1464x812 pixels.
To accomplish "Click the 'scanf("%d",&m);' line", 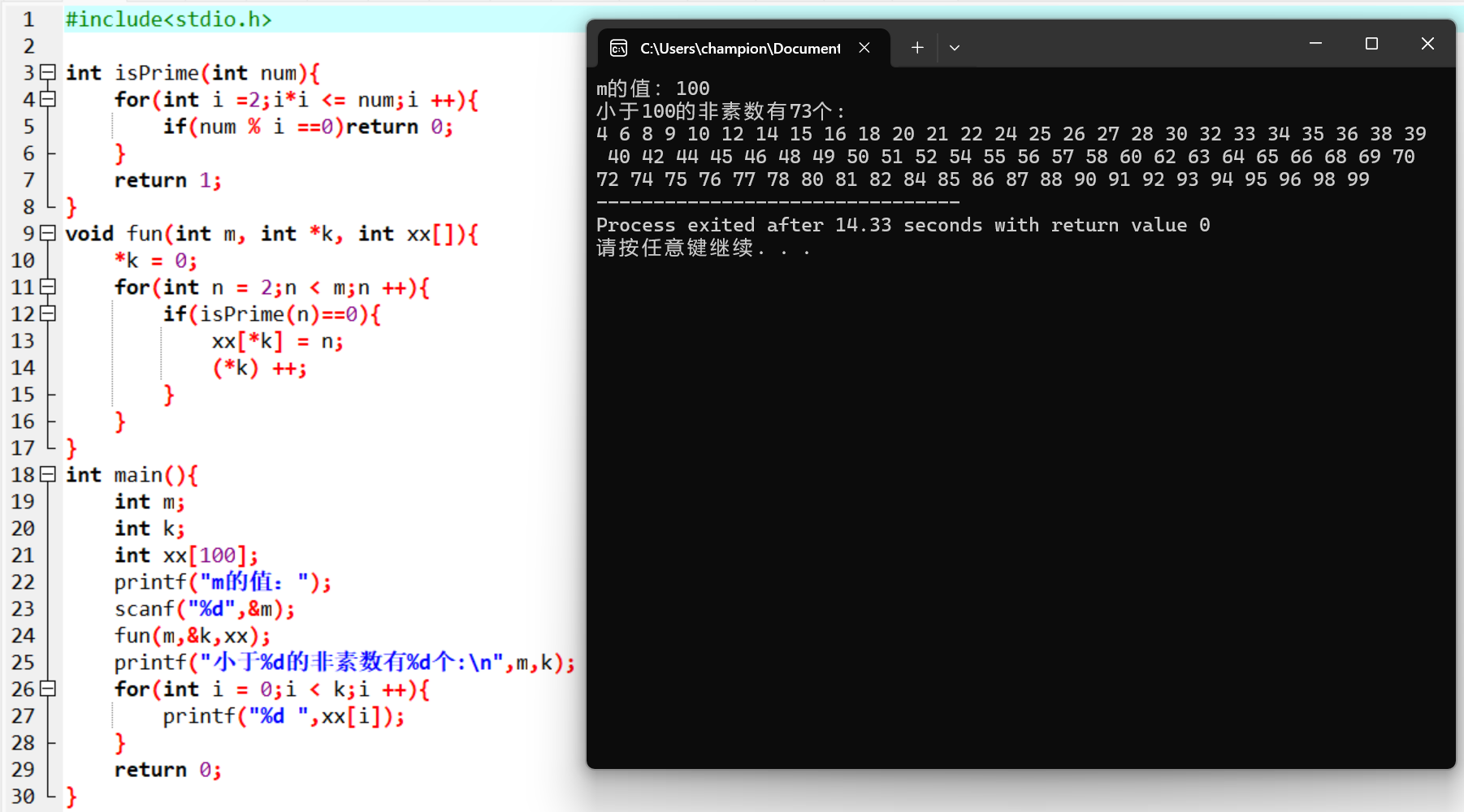I will pyautogui.click(x=205, y=608).
